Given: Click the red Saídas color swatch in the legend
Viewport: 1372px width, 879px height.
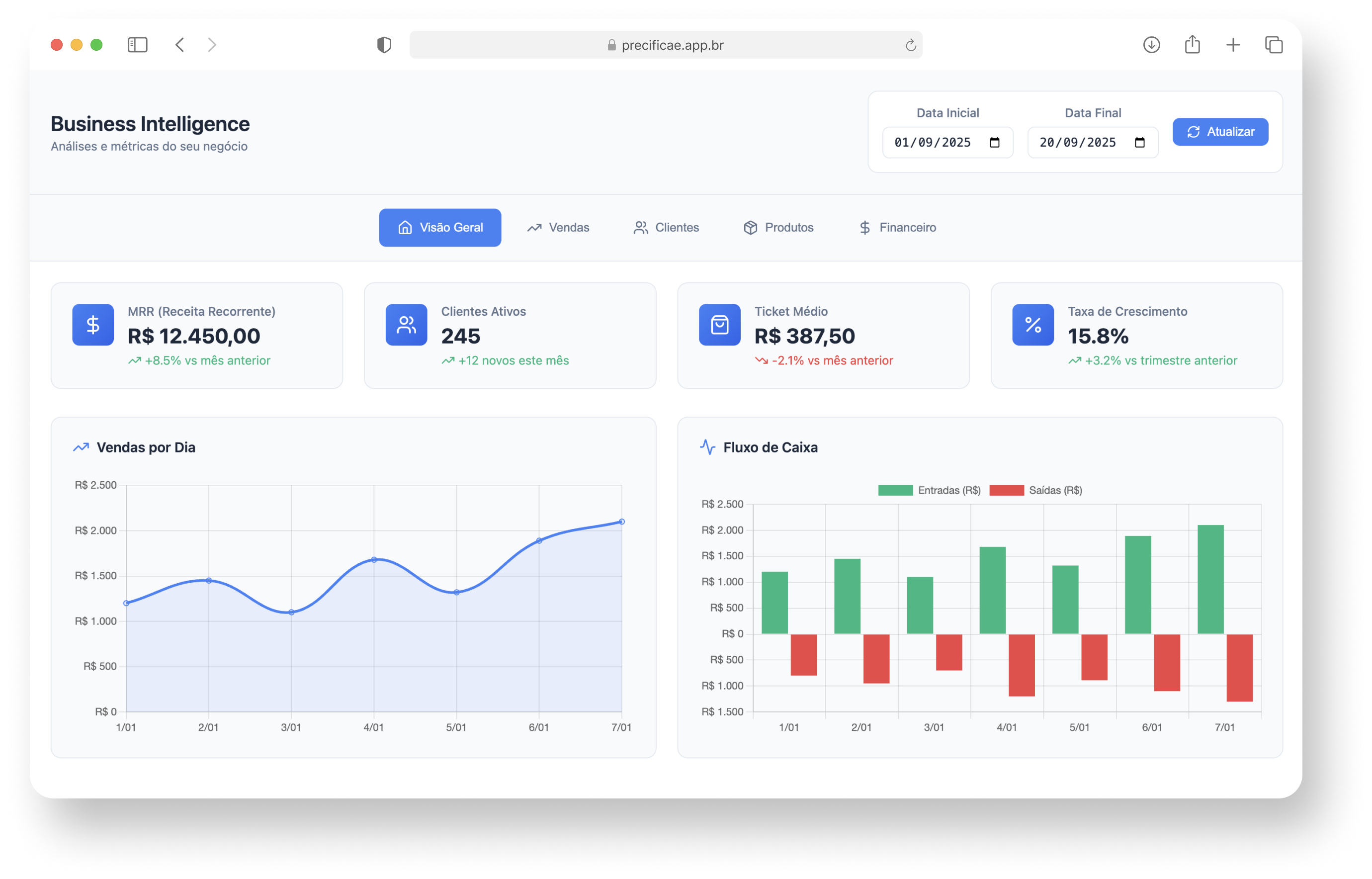Looking at the screenshot, I should point(1006,490).
